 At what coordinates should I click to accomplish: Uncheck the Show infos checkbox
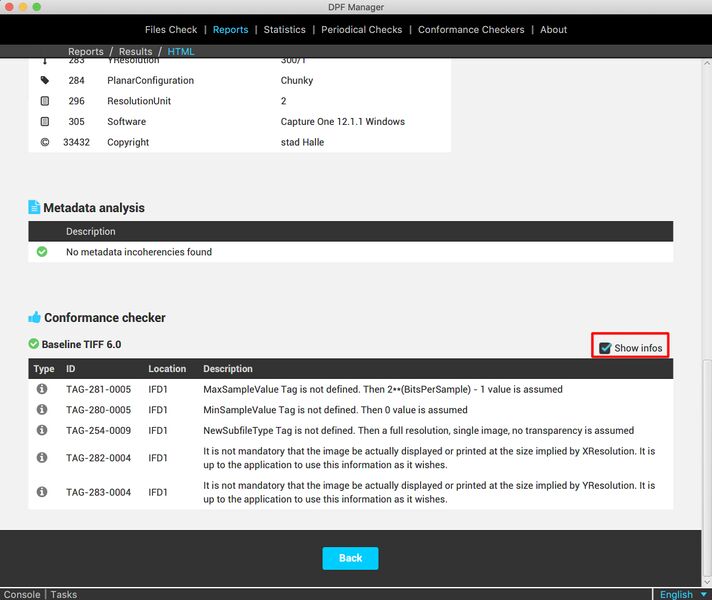click(x=605, y=348)
